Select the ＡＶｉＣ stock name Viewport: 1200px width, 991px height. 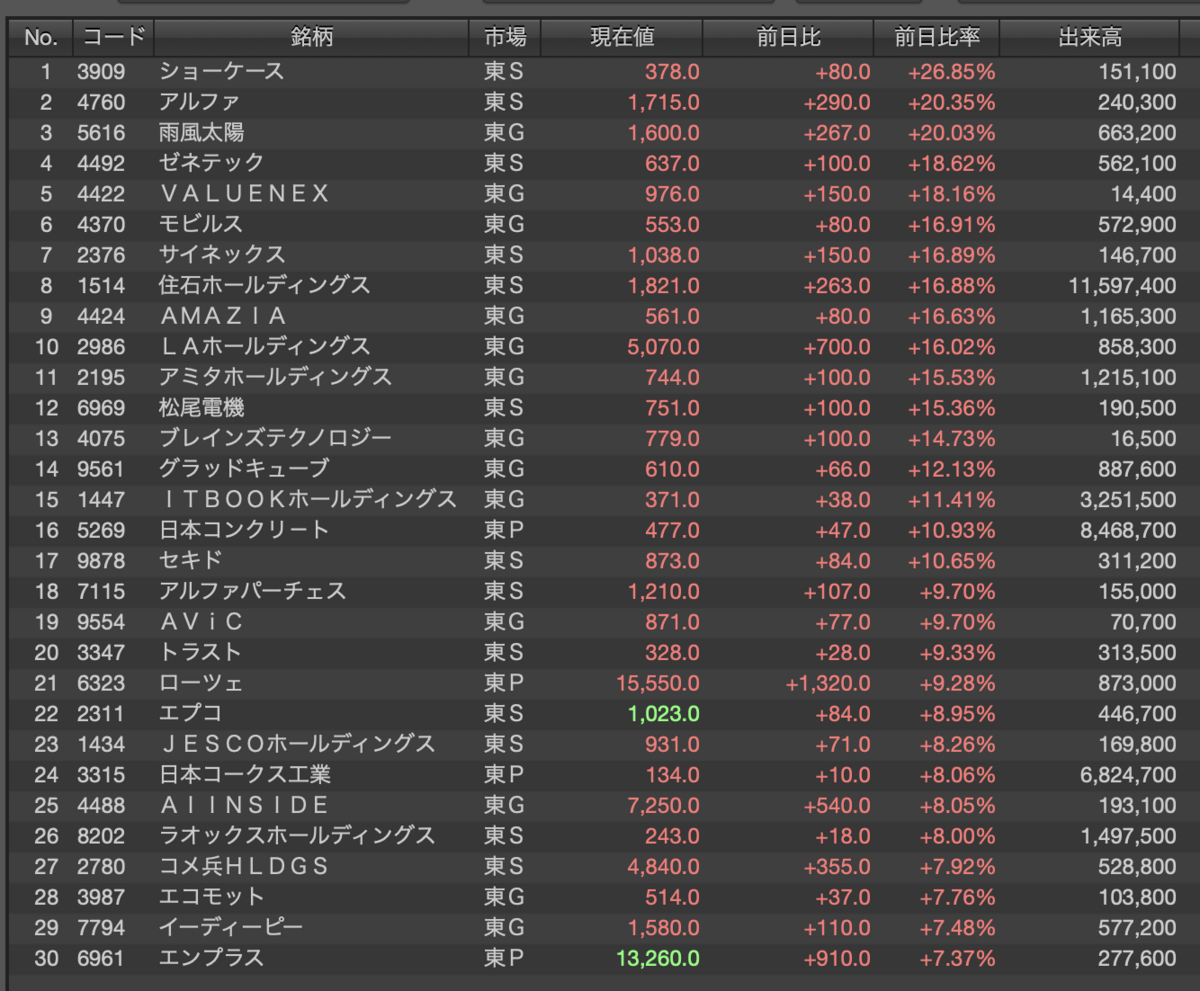tap(201, 622)
